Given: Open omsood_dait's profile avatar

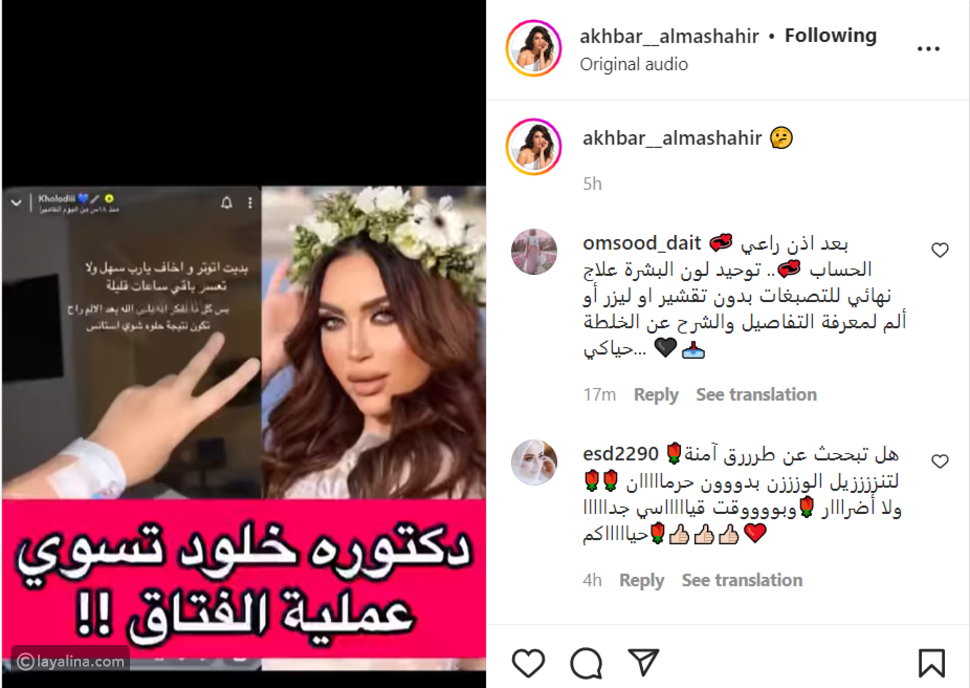Looking at the screenshot, I should (534, 251).
